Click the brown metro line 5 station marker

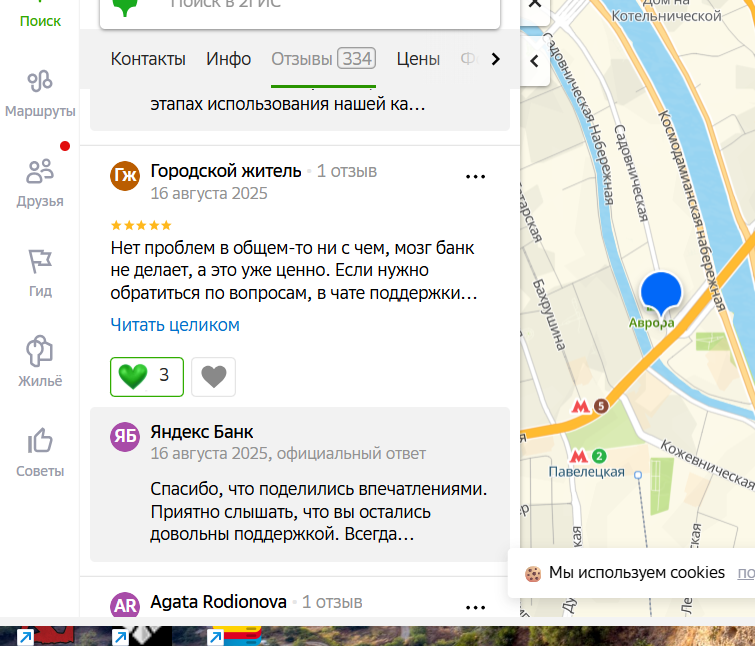600,406
